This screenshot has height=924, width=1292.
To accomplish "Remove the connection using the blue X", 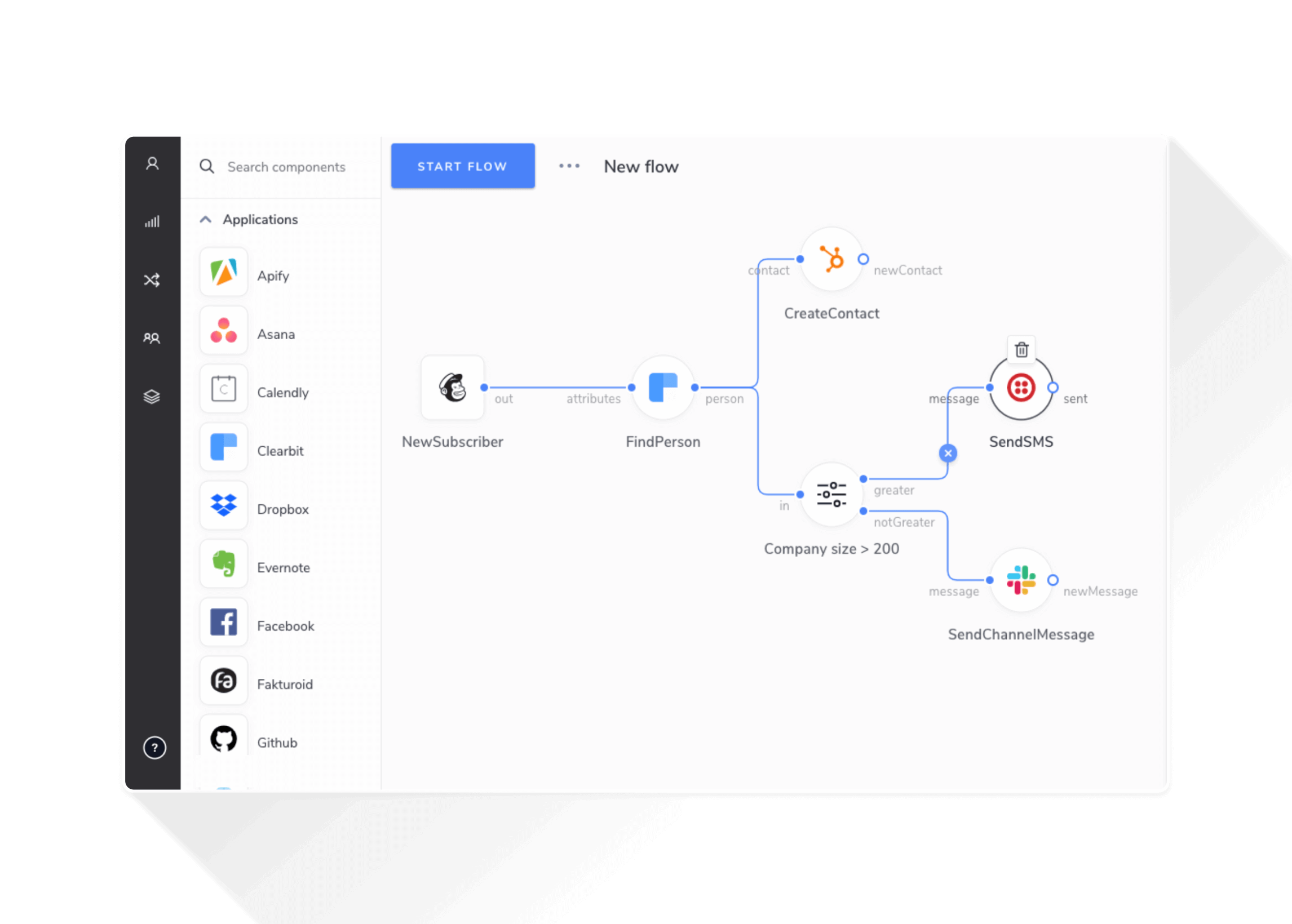I will point(948,454).
